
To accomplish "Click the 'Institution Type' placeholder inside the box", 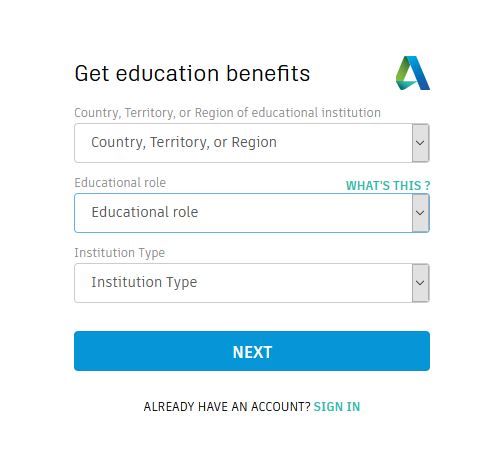I will (144, 282).
